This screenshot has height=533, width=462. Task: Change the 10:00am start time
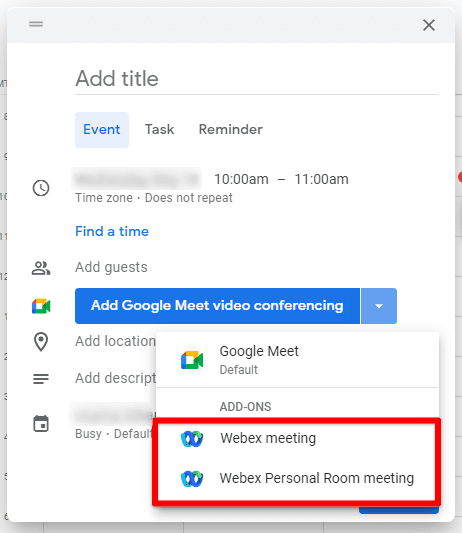point(241,179)
